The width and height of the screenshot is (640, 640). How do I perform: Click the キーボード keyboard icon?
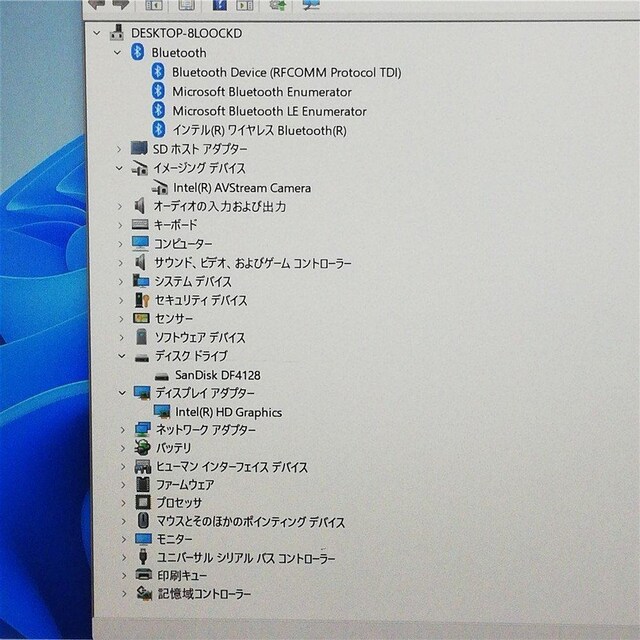point(140,224)
